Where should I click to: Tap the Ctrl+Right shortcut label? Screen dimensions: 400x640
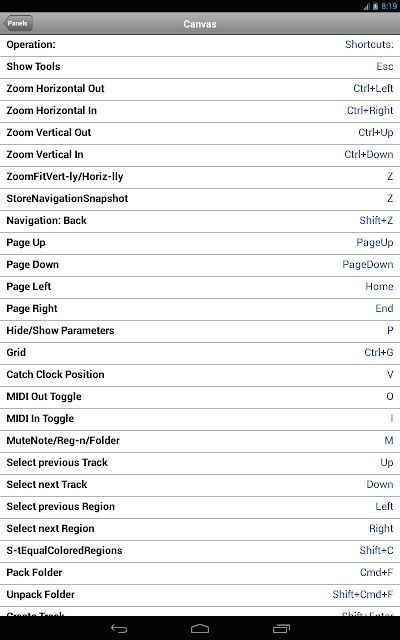point(370,111)
